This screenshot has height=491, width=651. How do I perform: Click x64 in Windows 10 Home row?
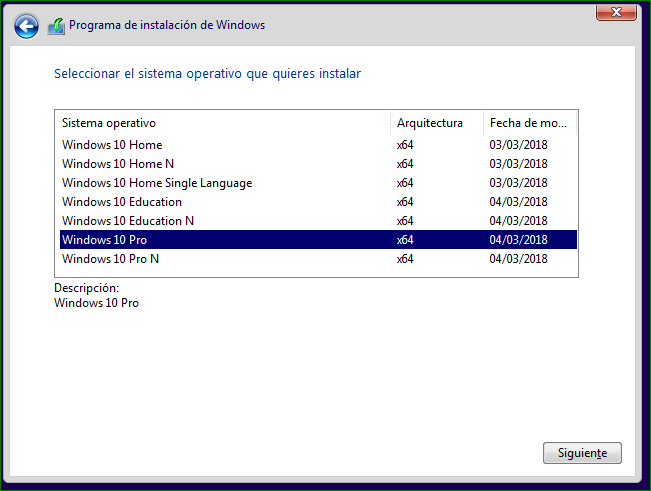point(405,145)
